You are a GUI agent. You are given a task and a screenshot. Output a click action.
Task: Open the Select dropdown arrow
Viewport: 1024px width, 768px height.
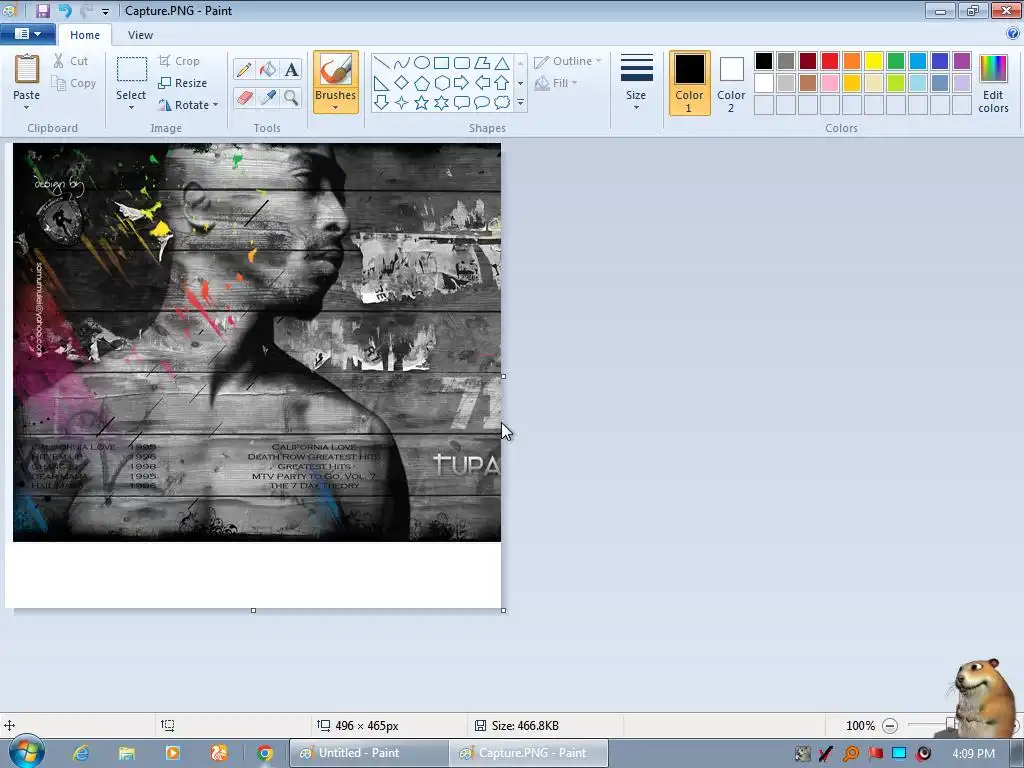[x=131, y=107]
